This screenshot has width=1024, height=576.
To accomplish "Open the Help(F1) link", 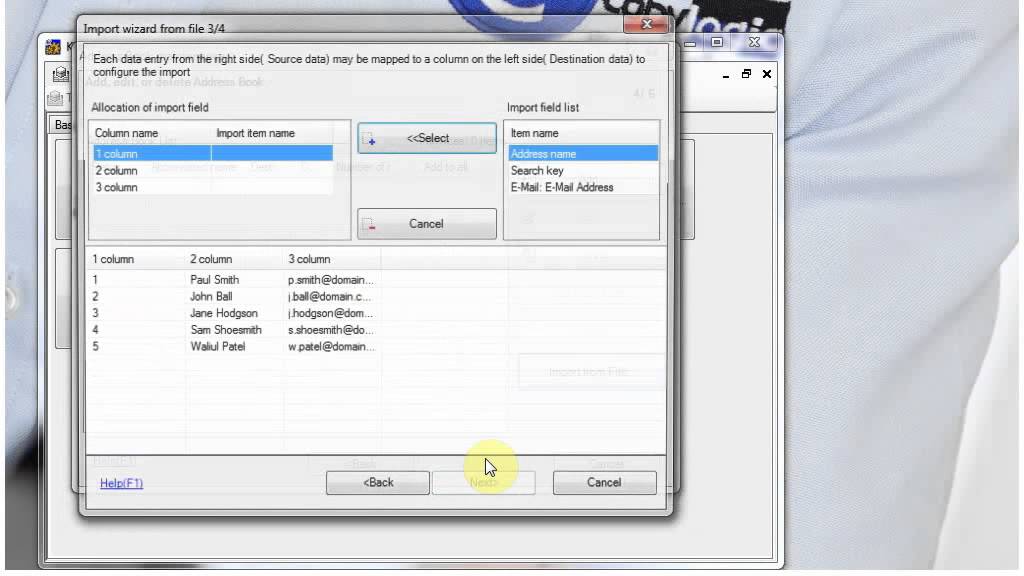I will click(121, 483).
